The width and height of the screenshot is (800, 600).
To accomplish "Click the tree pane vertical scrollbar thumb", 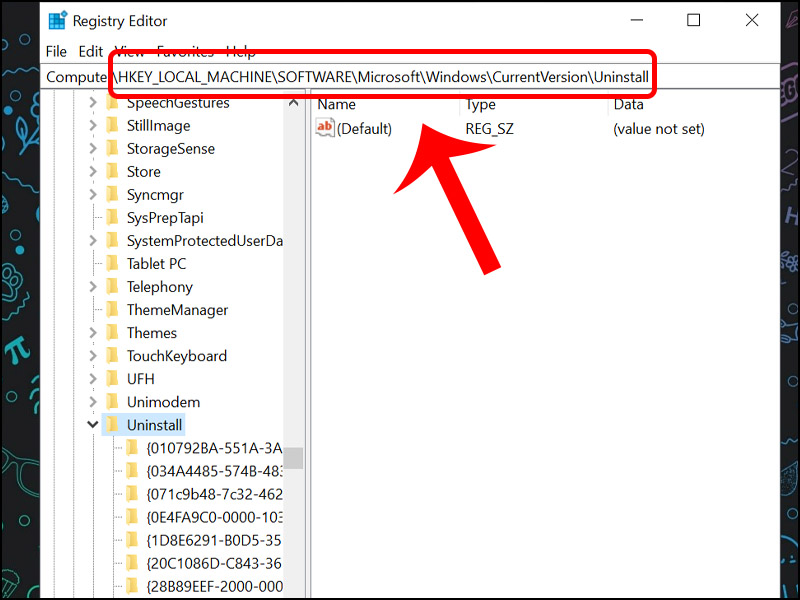I will (x=293, y=458).
